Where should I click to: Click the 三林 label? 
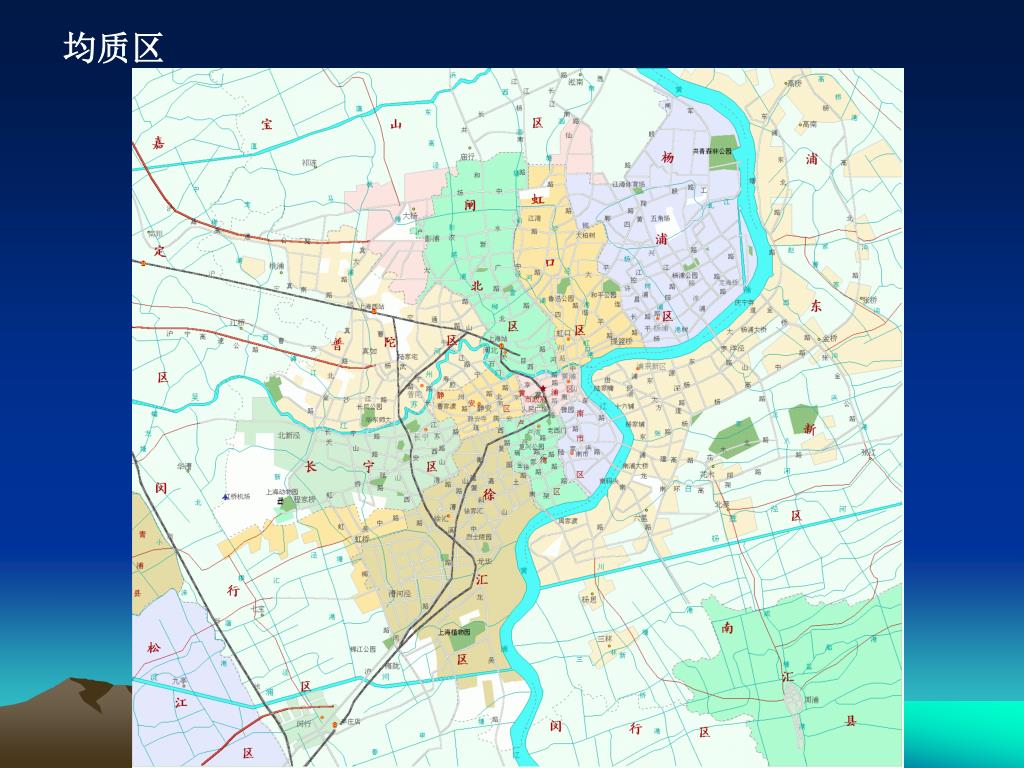[605, 639]
